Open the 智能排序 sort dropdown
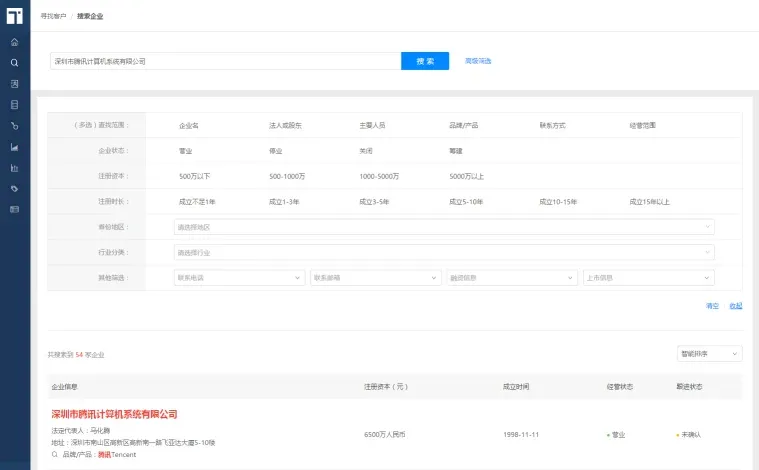The image size is (759, 470). pos(709,354)
